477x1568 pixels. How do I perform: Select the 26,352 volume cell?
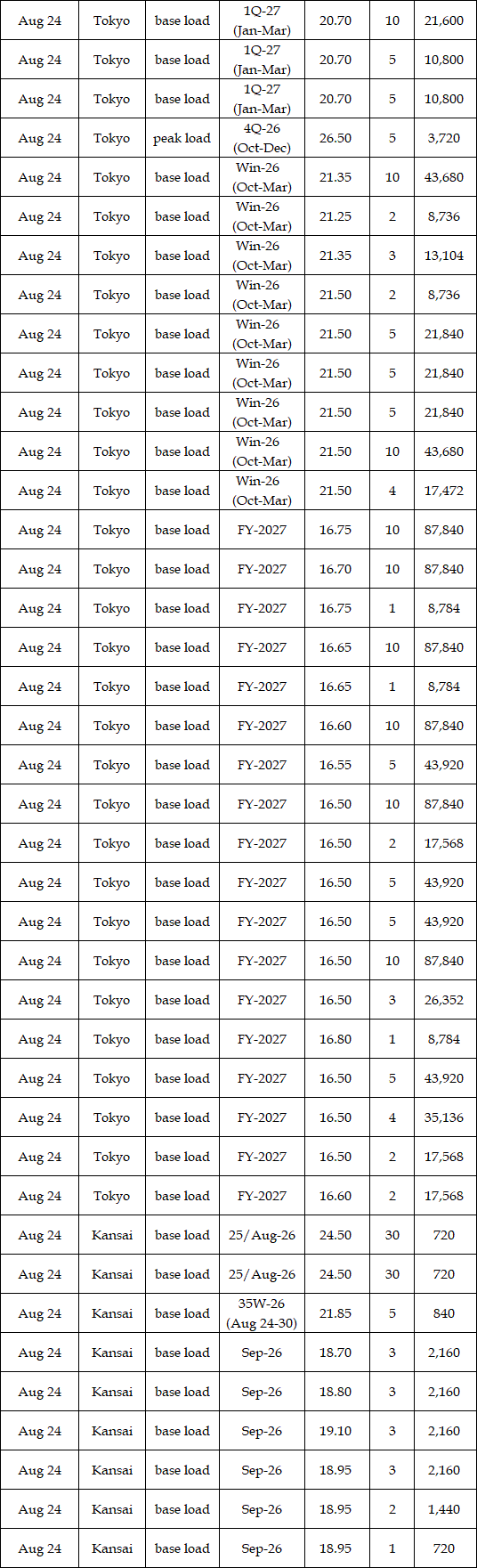click(x=443, y=1000)
